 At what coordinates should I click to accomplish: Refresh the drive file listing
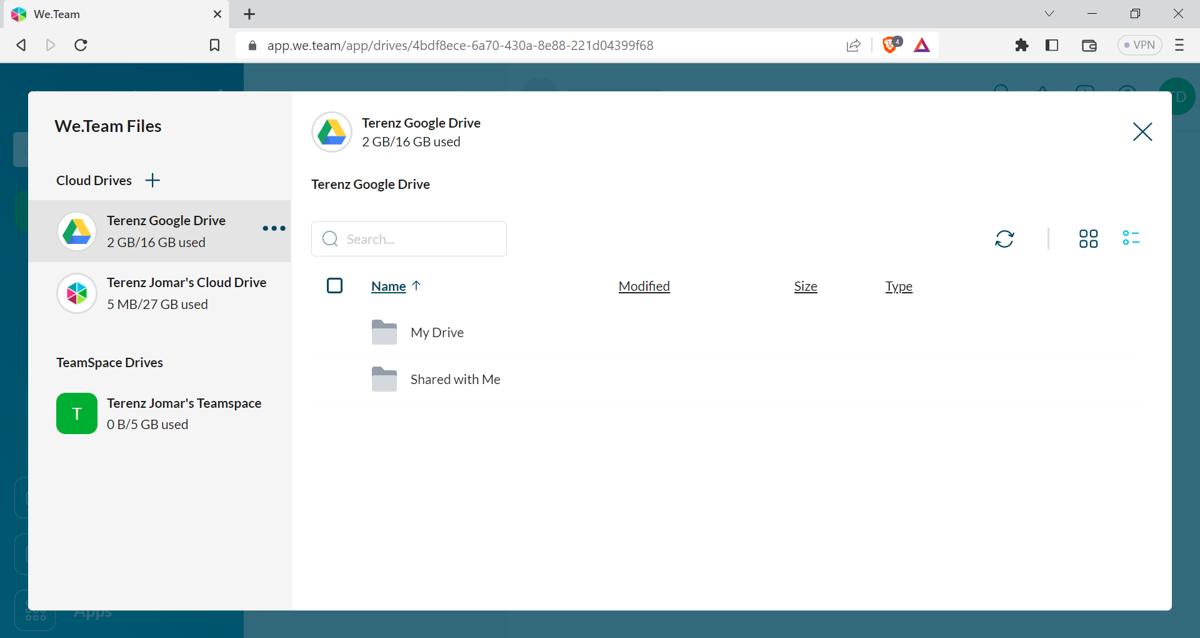click(1005, 238)
